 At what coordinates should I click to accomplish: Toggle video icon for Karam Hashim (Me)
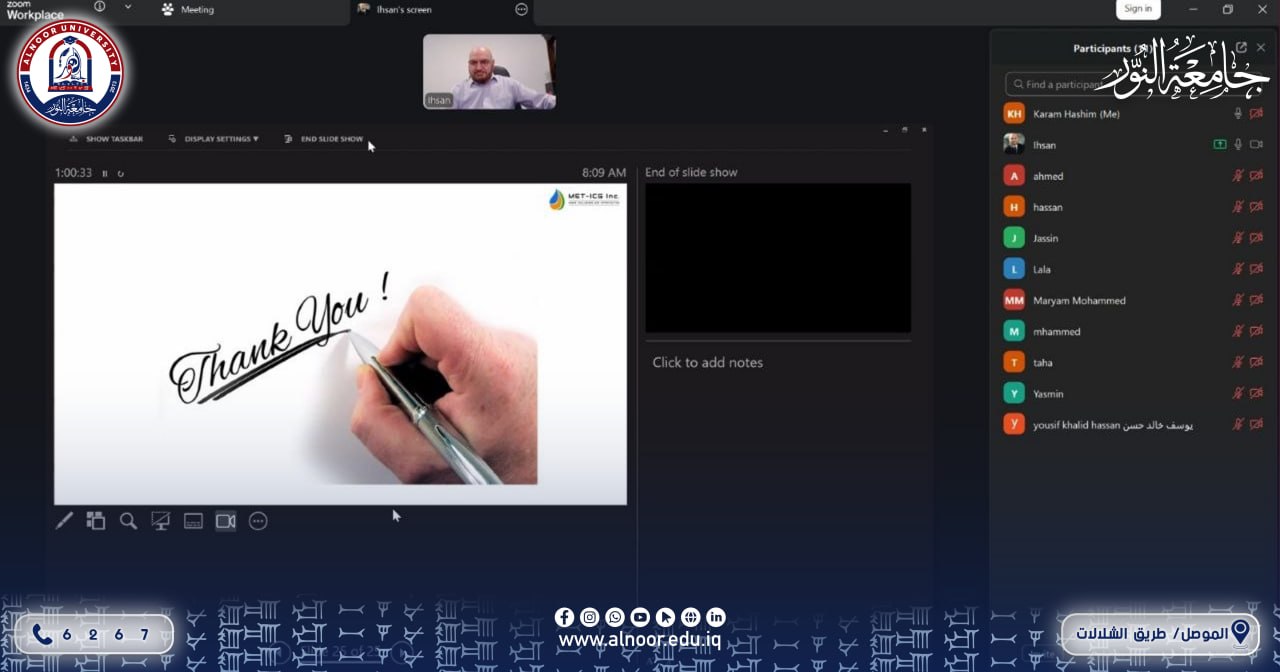click(x=1256, y=114)
